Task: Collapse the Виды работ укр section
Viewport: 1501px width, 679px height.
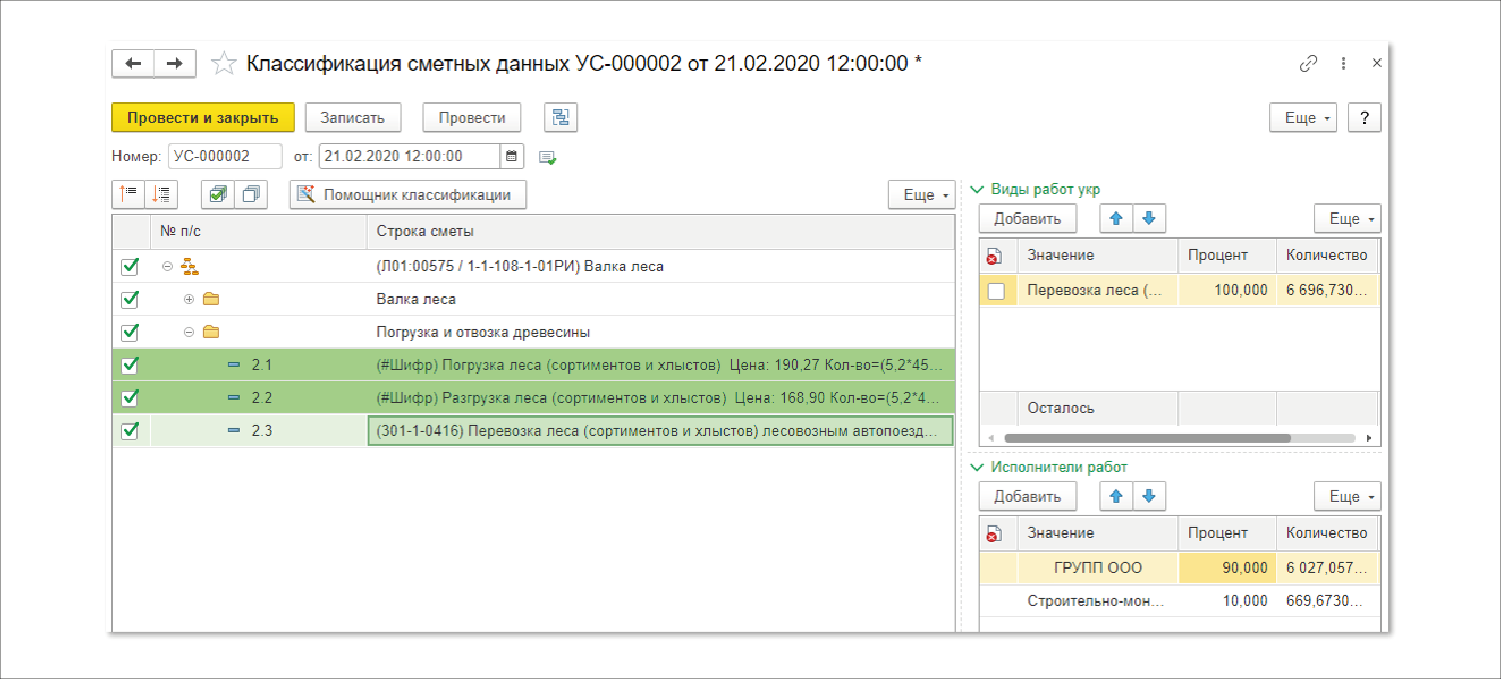Action: click(977, 189)
